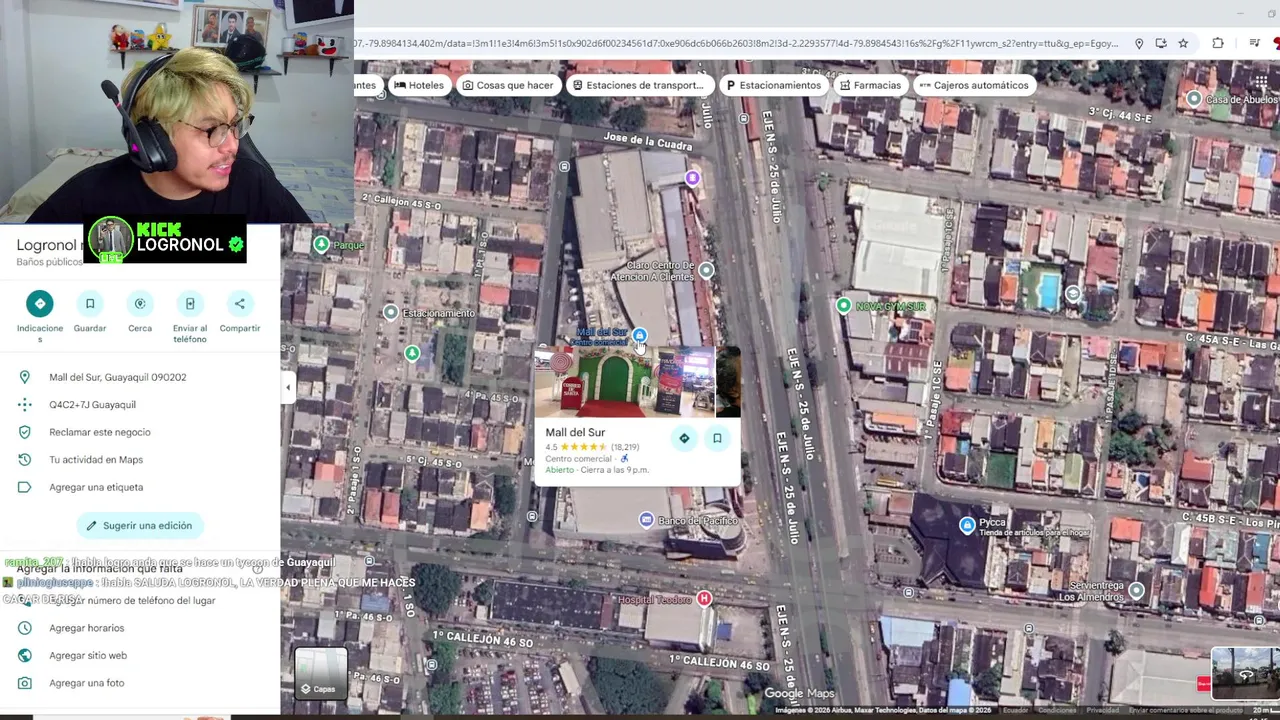Open the browser extensions puzzle icon

click(1217, 44)
